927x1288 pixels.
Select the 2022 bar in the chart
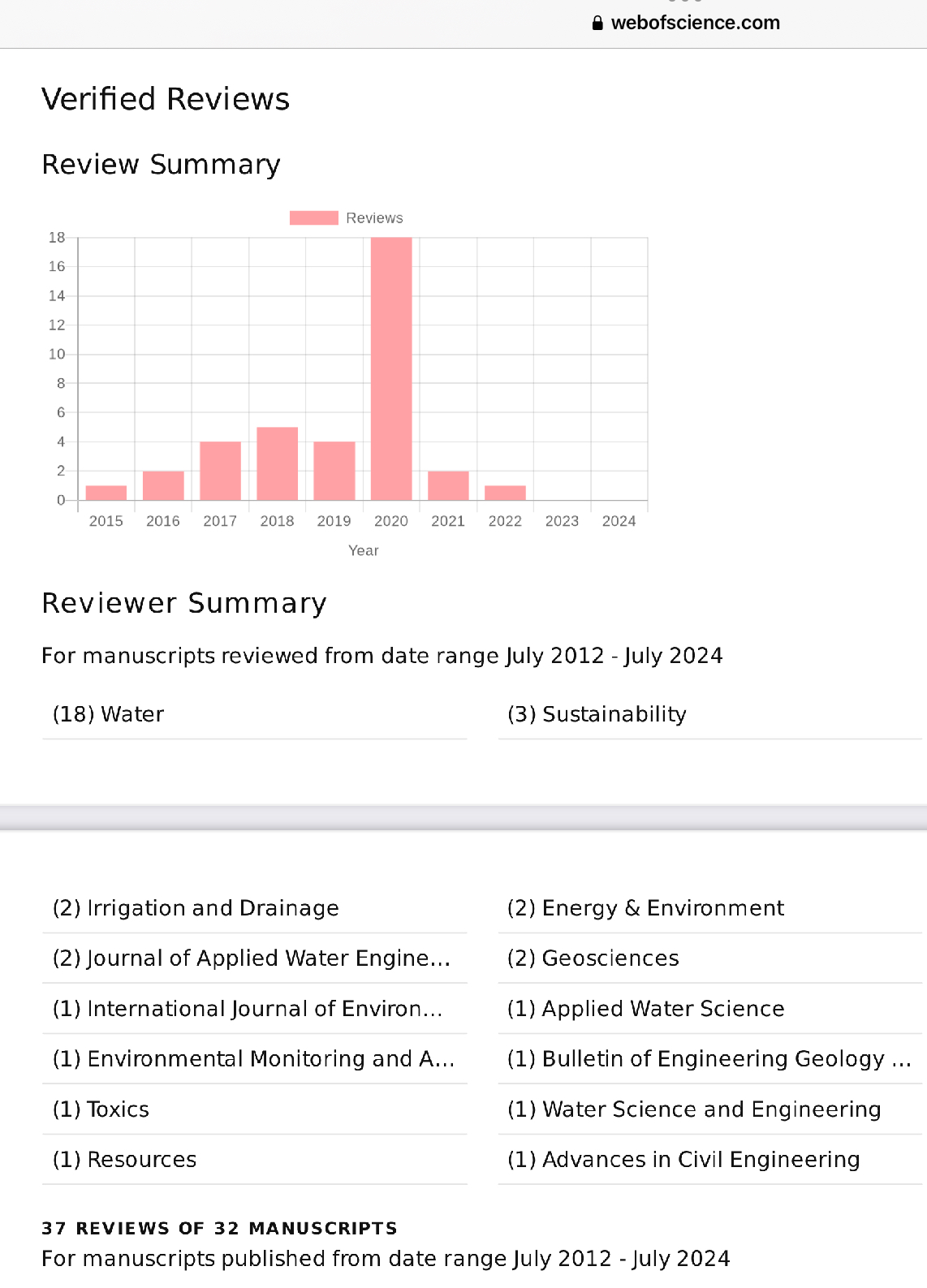[x=505, y=493]
